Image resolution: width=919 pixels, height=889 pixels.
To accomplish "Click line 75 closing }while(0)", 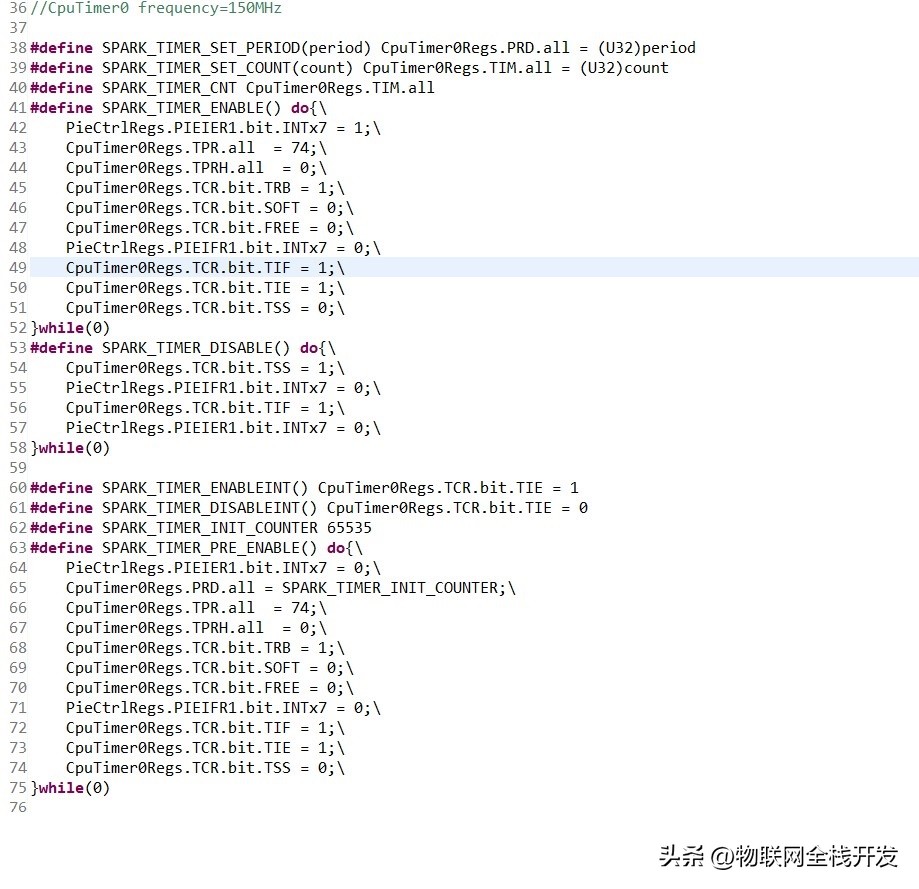I will pos(70,788).
